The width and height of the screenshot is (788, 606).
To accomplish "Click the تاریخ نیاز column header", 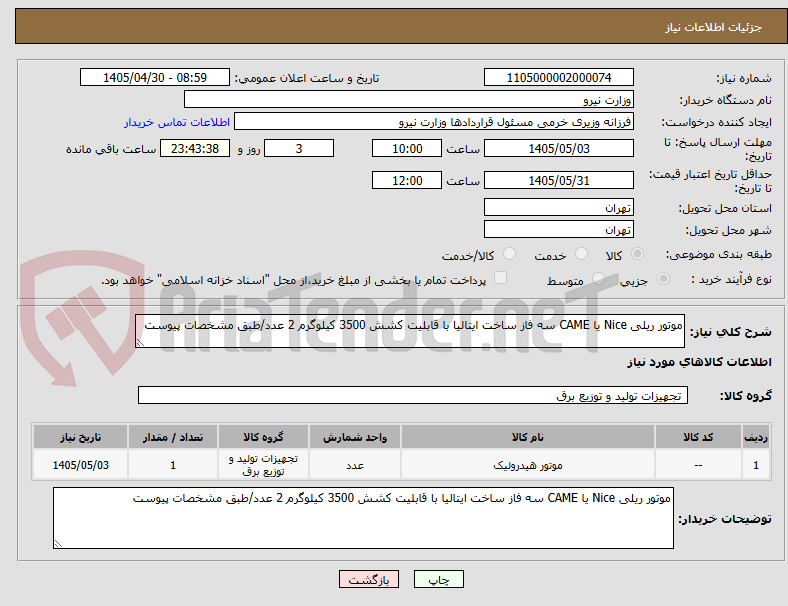I will pos(80,437).
